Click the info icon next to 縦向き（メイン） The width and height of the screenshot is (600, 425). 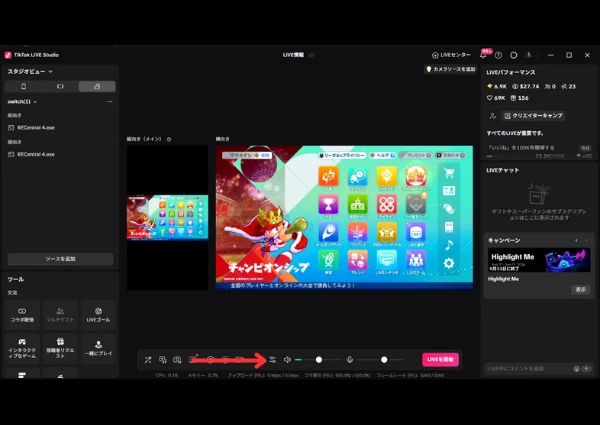[x=169, y=139]
